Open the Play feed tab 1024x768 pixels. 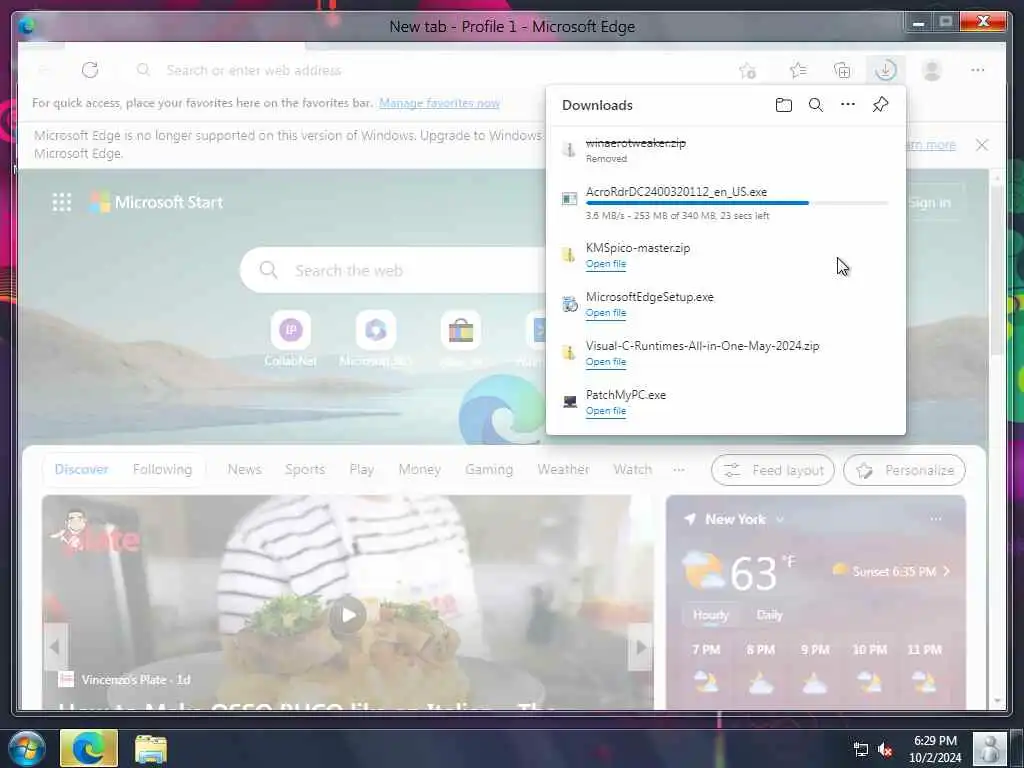point(362,470)
